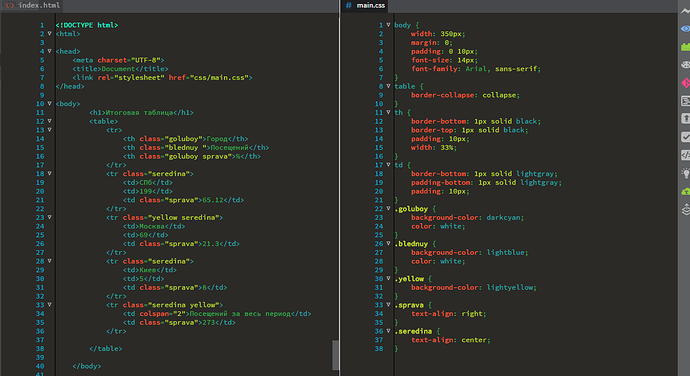Collapse the body selector block in main.css

[388, 25]
